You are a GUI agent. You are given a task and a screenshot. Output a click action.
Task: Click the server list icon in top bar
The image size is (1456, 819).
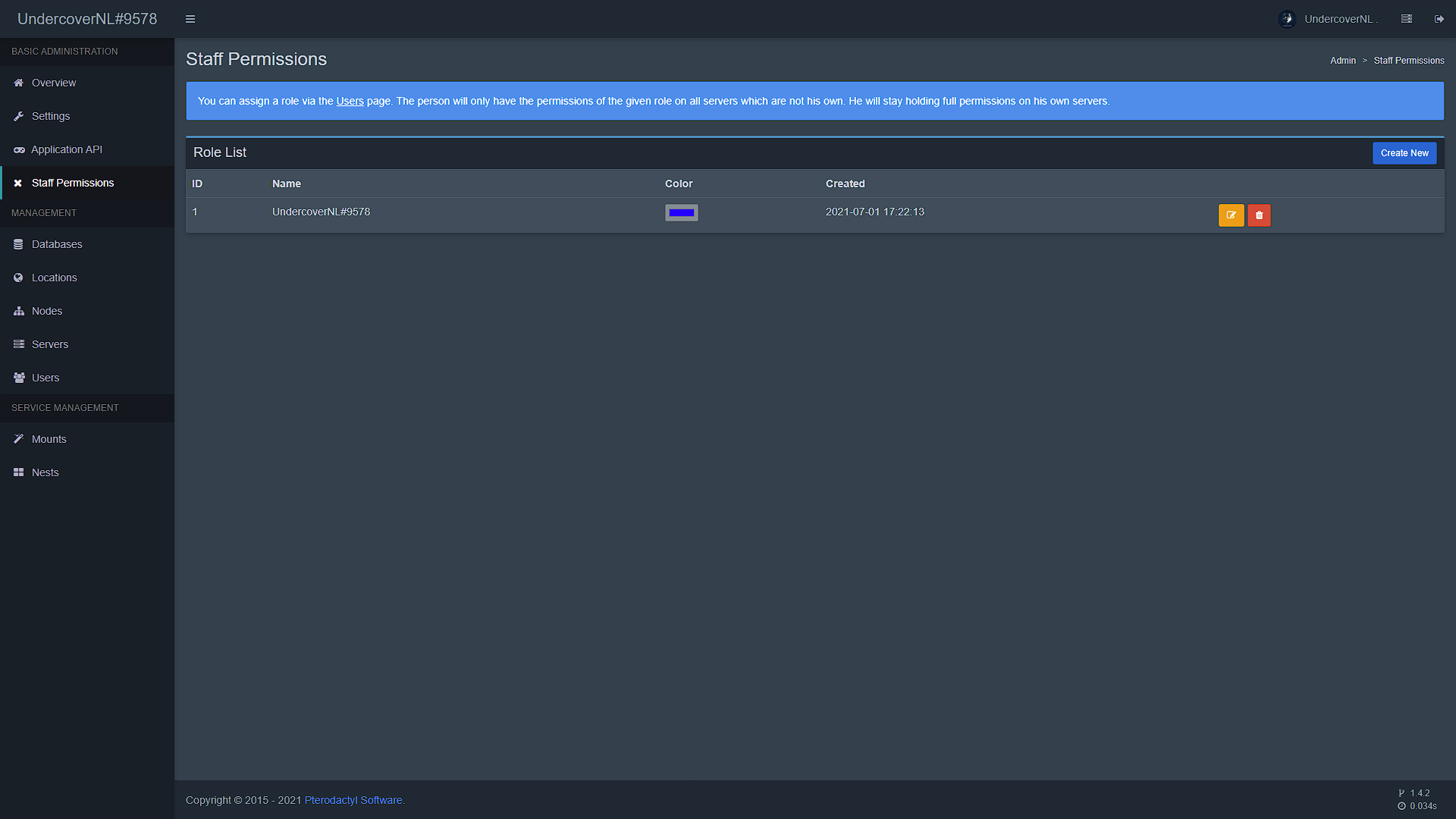pyautogui.click(x=1407, y=19)
